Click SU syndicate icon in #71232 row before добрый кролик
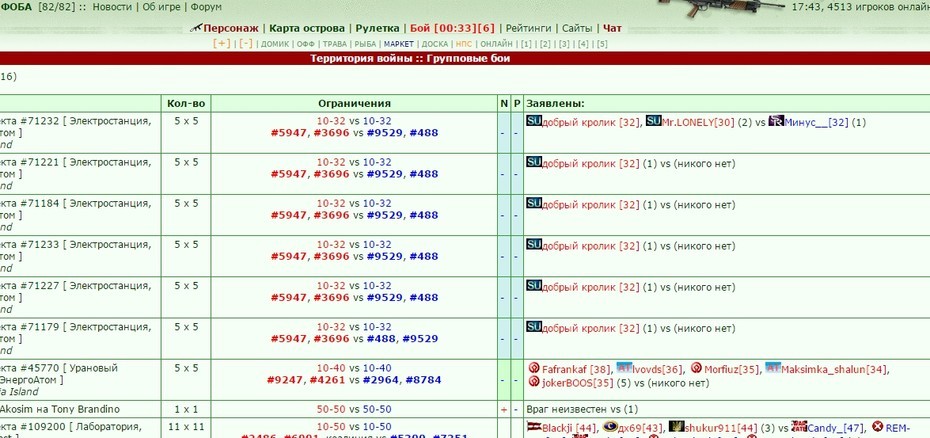930x438 pixels. [534, 121]
